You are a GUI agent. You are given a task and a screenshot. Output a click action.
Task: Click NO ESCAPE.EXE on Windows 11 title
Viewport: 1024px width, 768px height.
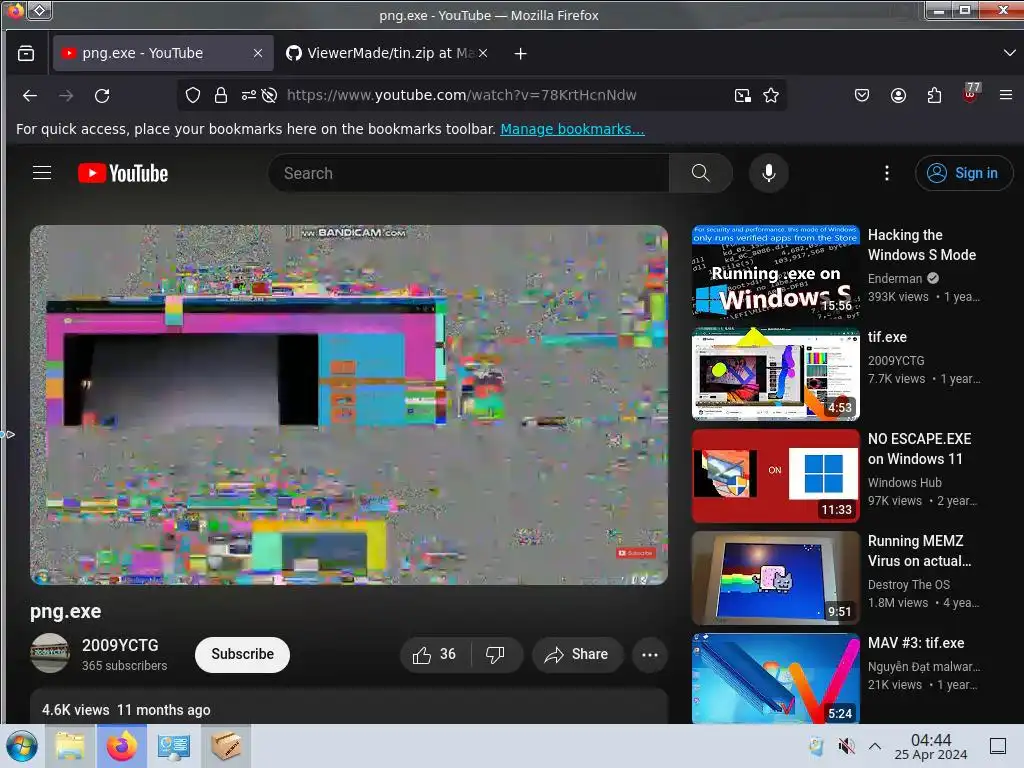(920, 449)
